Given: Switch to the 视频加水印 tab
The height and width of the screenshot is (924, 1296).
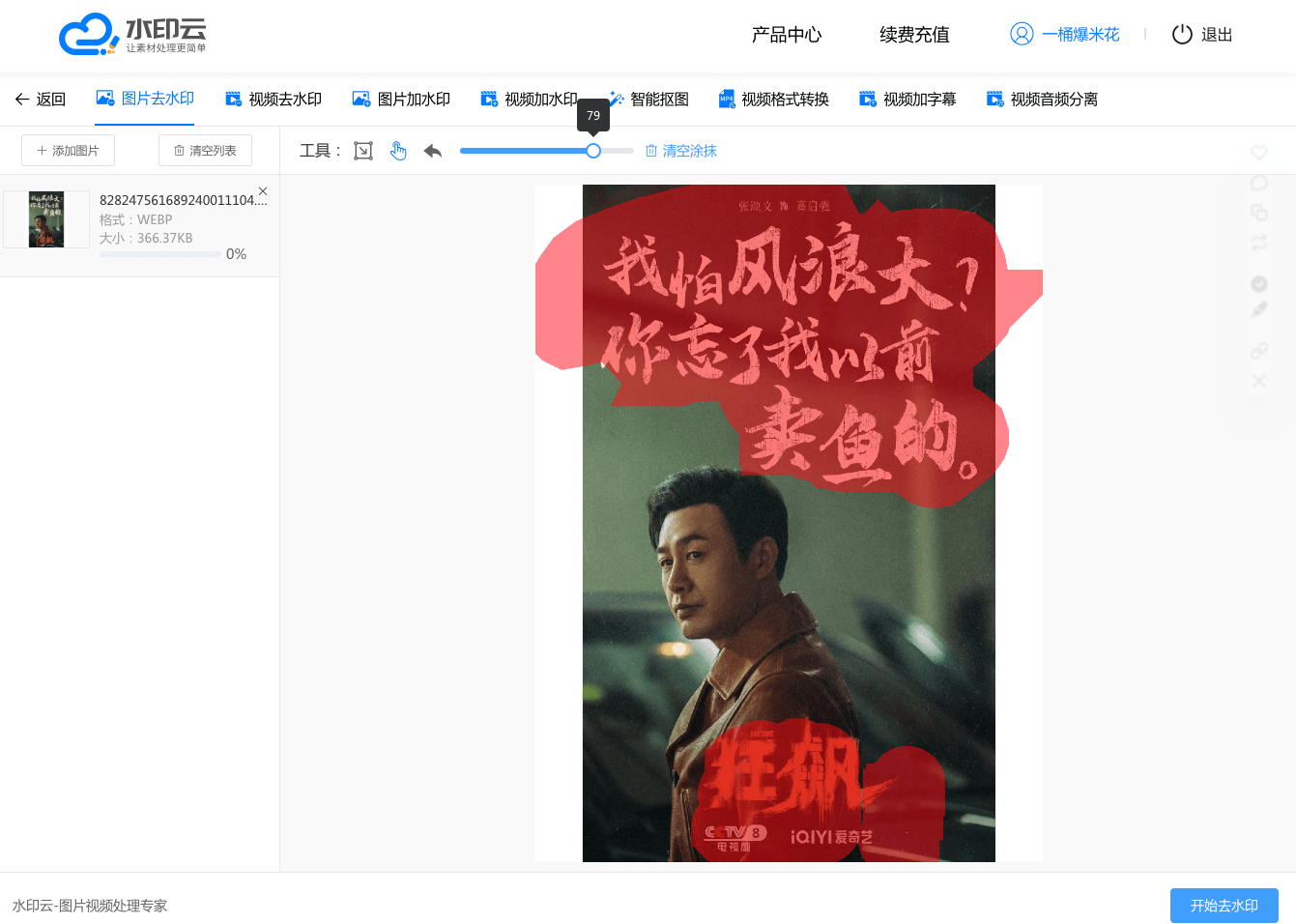Looking at the screenshot, I should [x=529, y=99].
